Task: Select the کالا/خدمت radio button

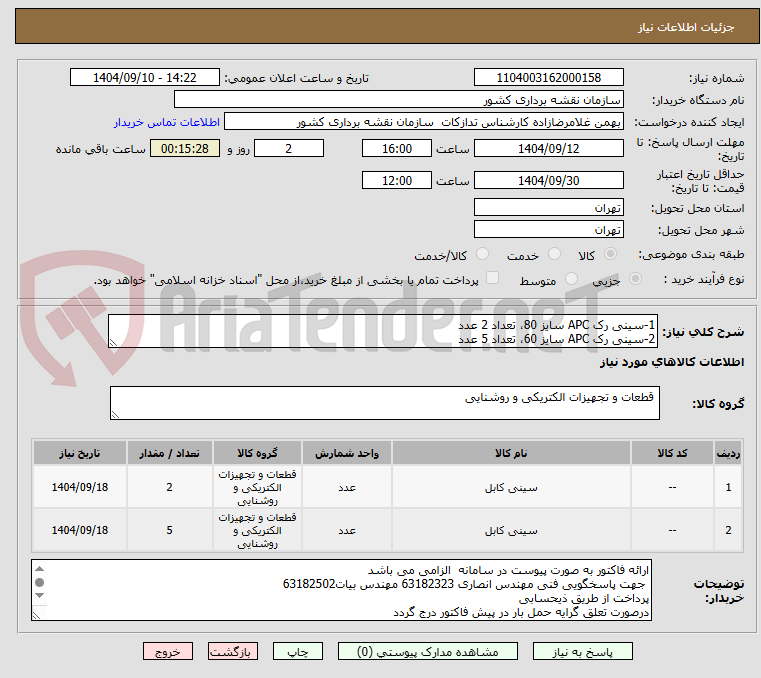Action: coord(482,254)
